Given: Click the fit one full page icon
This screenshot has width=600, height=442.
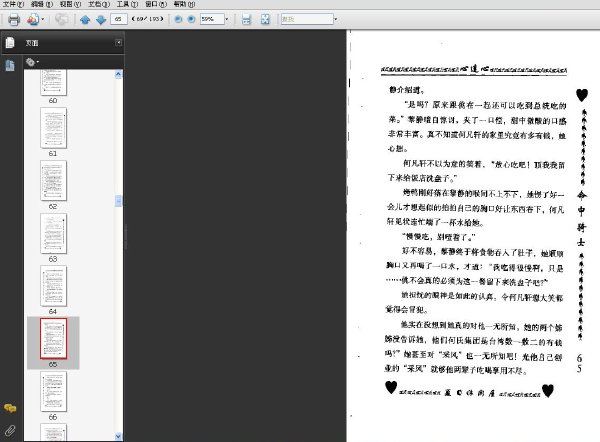Looking at the screenshot, I should pyautogui.click(x=265, y=19).
